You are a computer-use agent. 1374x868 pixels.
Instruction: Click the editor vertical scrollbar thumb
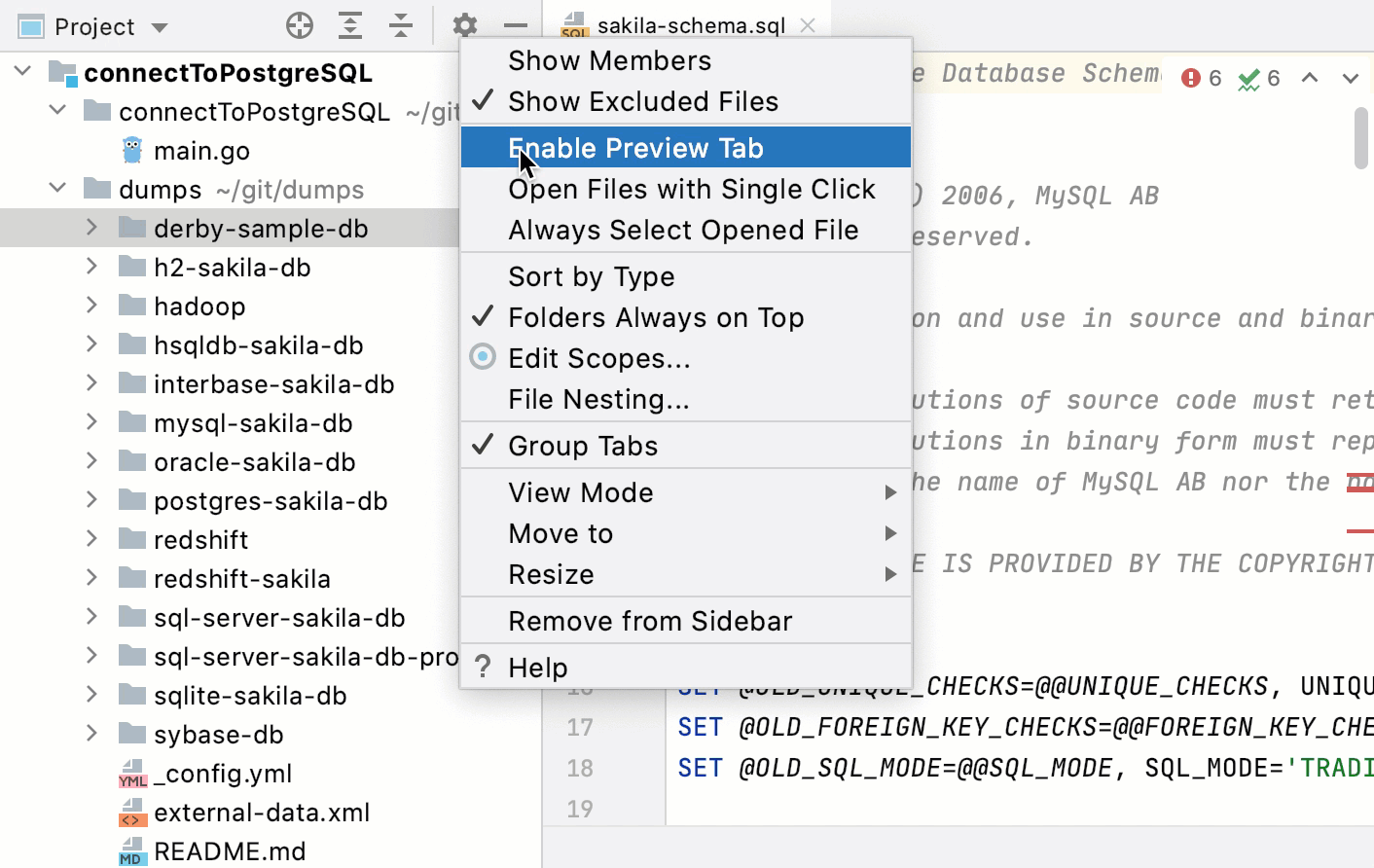tap(1360, 139)
